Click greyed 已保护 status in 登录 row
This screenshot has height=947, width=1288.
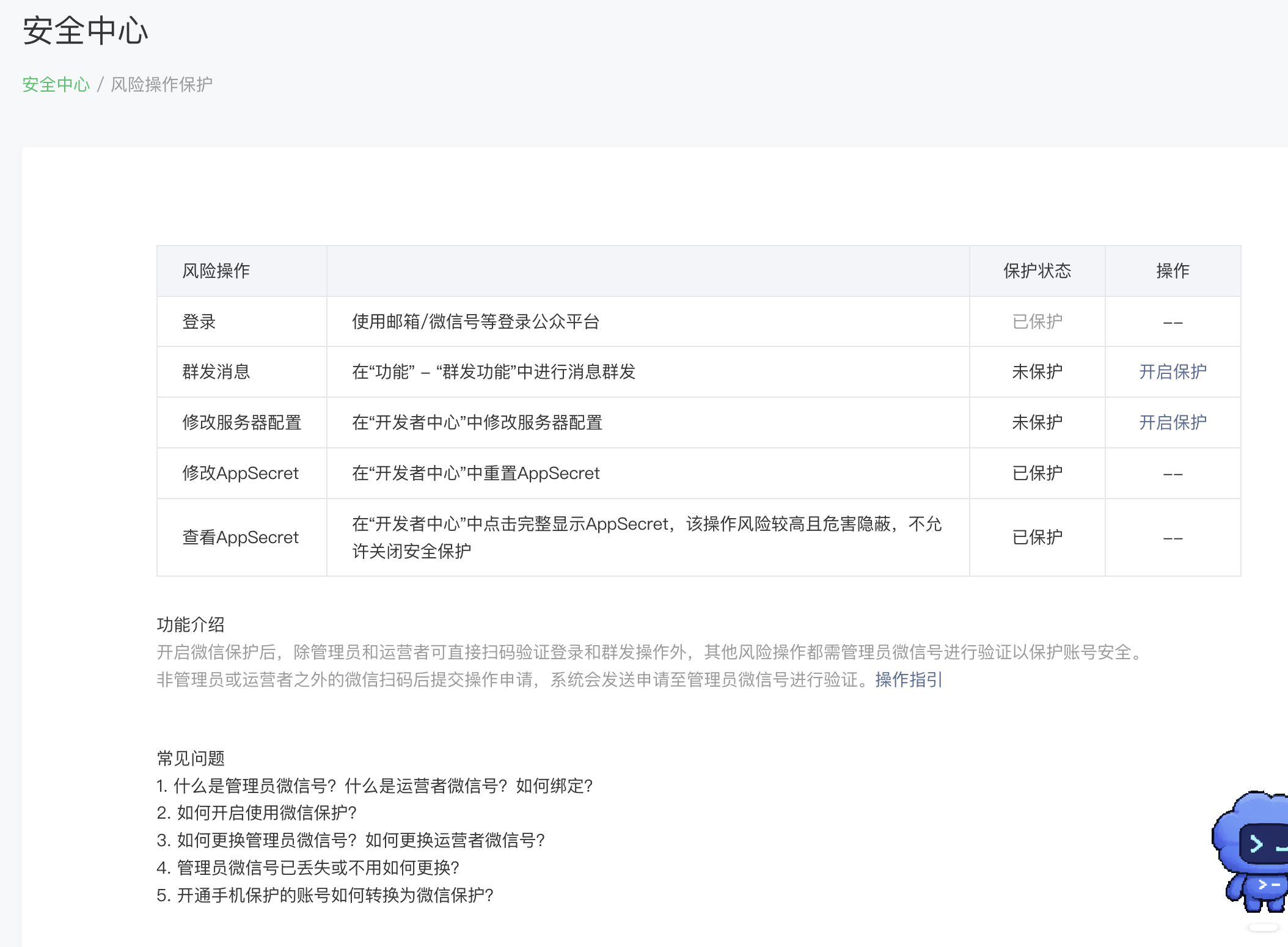pyautogui.click(x=1037, y=321)
